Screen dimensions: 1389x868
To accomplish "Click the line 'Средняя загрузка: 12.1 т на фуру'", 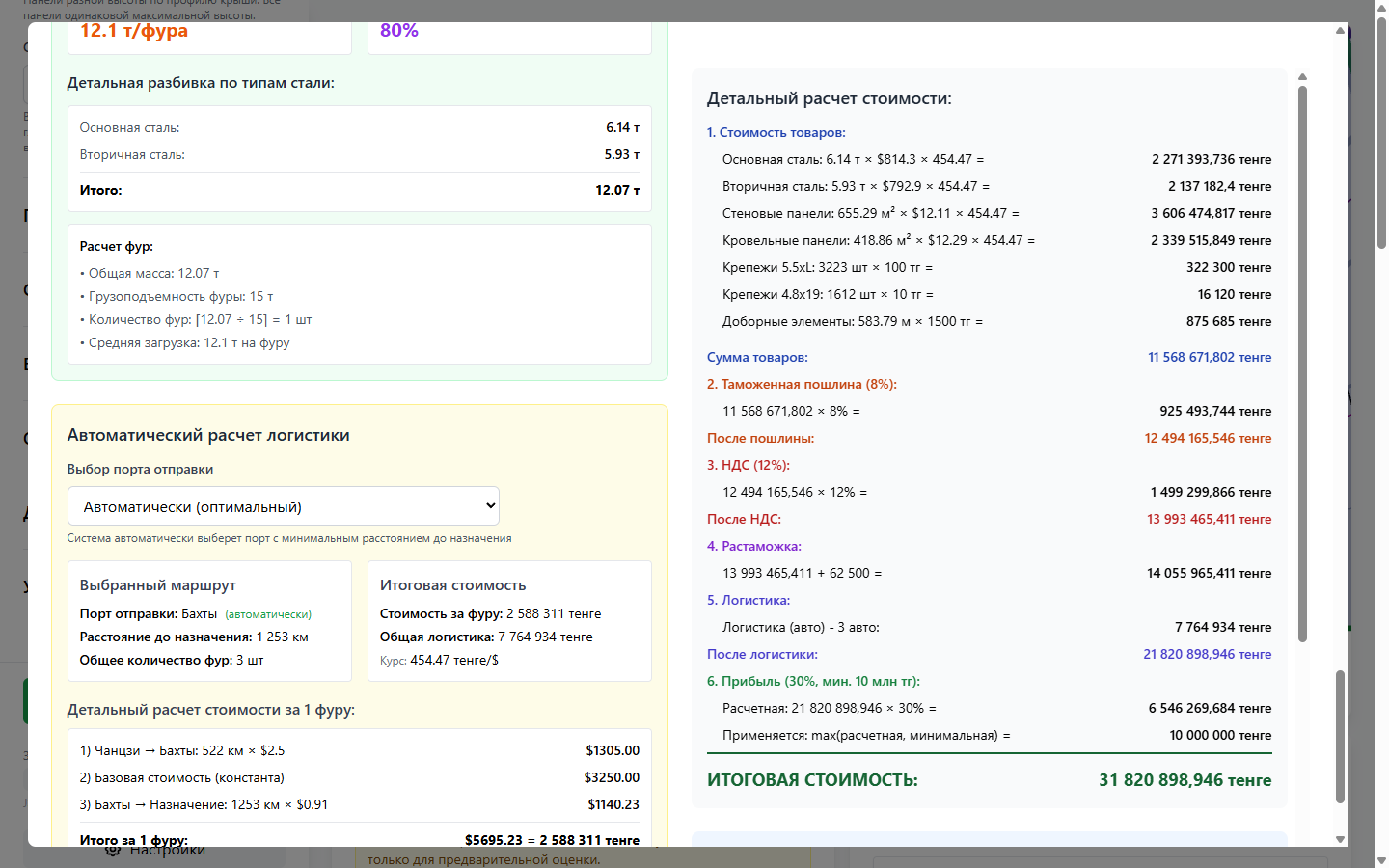I will 185,342.
